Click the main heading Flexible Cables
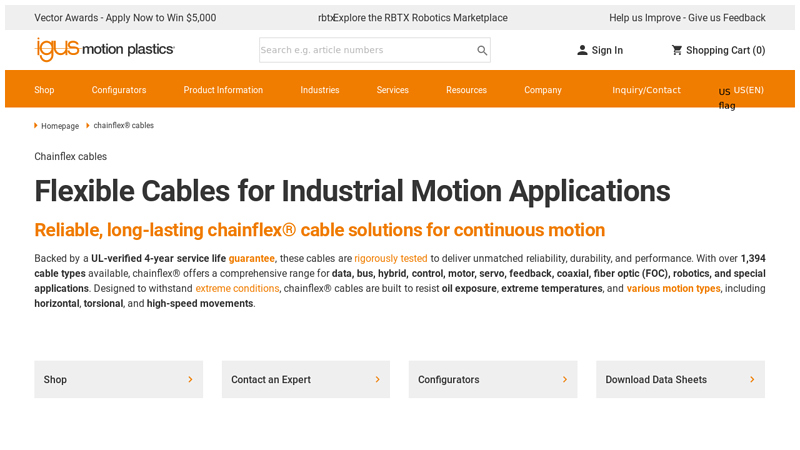The height and width of the screenshot is (450, 800). tap(352, 191)
